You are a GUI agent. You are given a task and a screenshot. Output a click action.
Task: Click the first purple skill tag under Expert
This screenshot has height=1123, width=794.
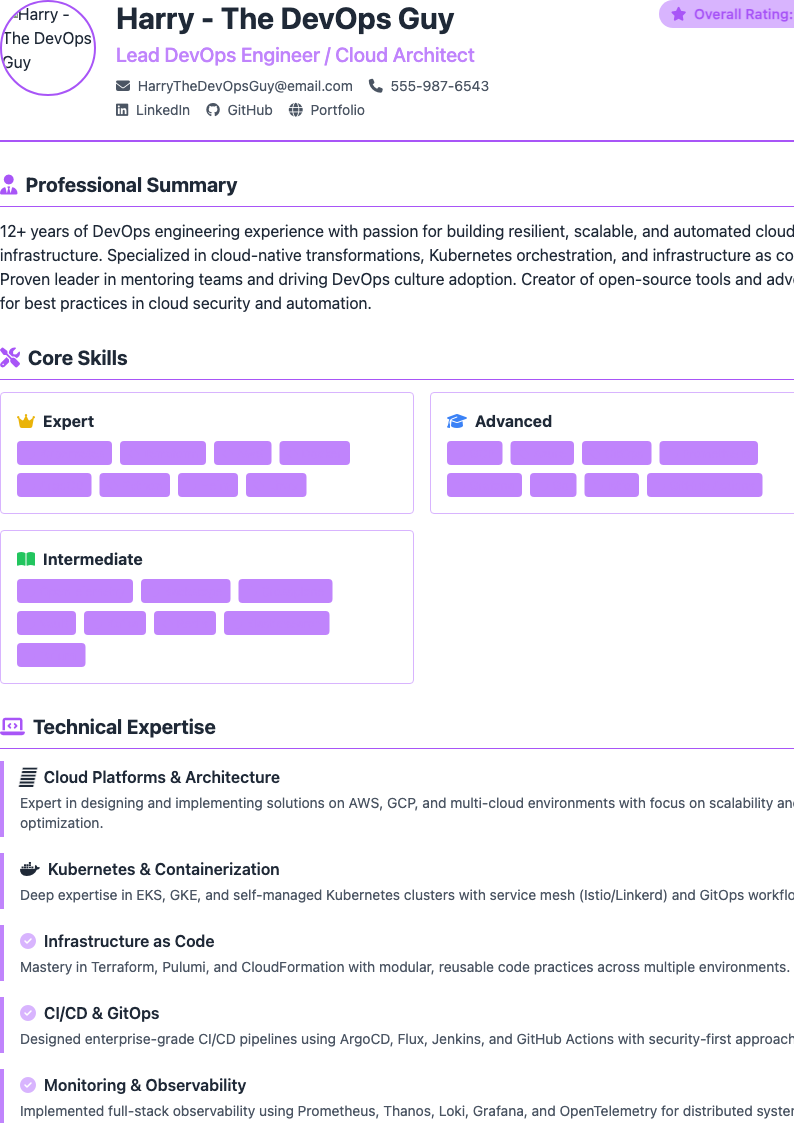point(64,453)
